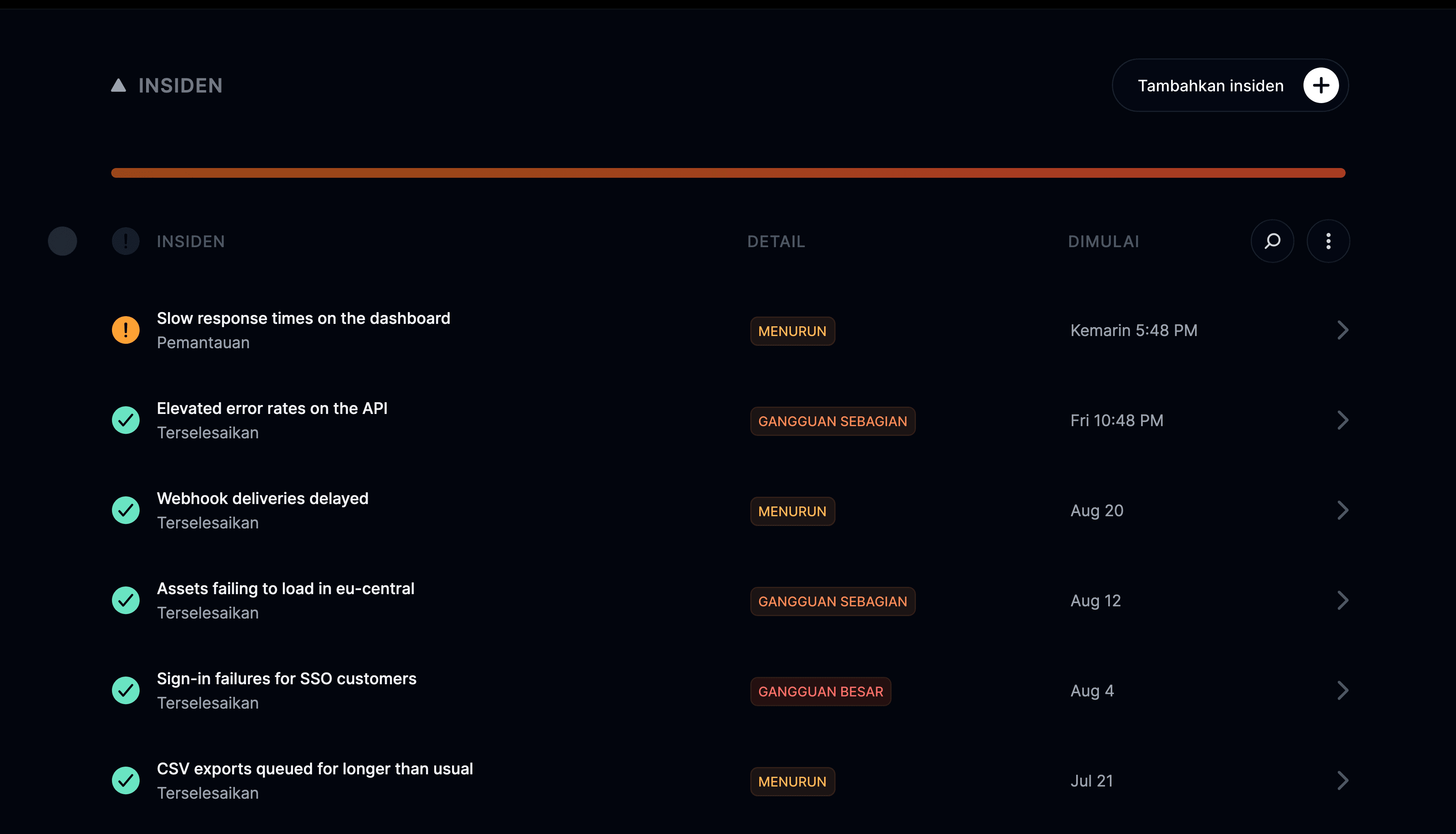Click green check icon for Webhook deliveries delayed
1456x834 pixels.
(x=125, y=510)
